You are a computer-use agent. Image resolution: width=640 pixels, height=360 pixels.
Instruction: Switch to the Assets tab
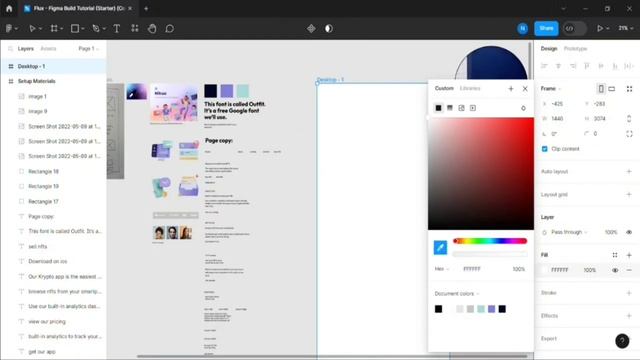(x=48, y=49)
